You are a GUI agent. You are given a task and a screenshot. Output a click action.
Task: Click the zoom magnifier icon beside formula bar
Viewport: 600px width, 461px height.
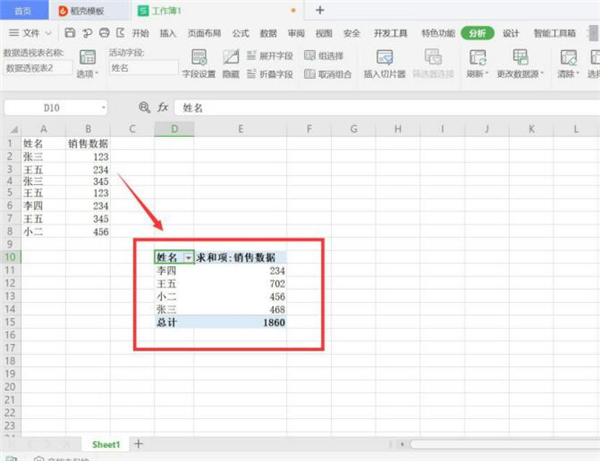coord(144,106)
